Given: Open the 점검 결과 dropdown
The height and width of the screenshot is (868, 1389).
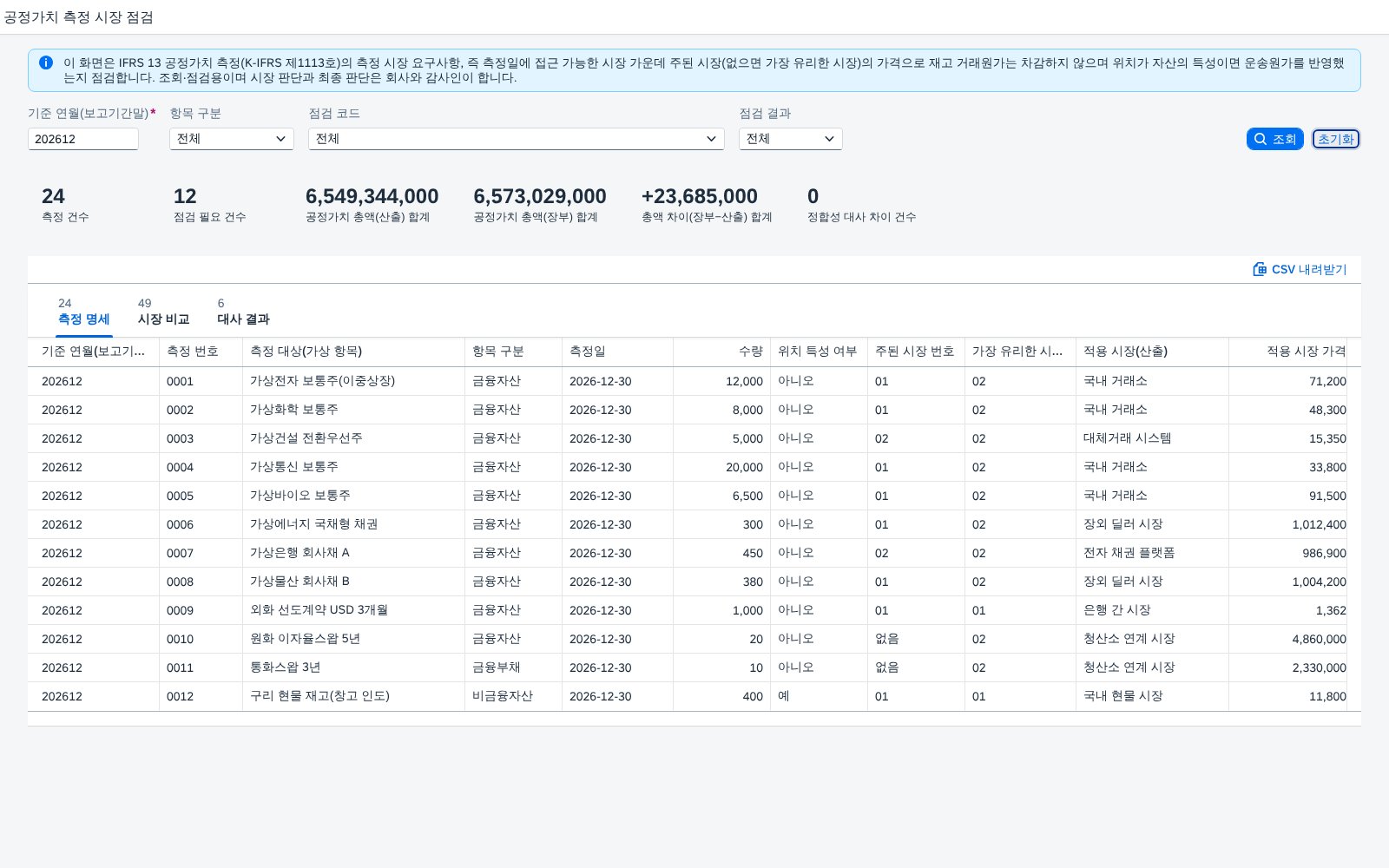Looking at the screenshot, I should [791, 139].
